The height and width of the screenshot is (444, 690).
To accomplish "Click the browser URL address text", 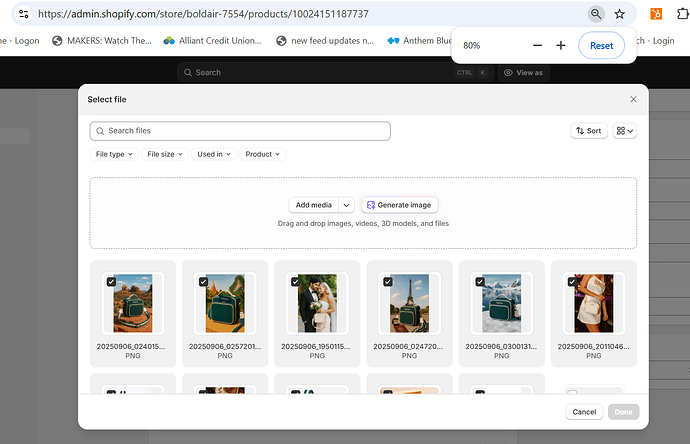I will [x=203, y=14].
